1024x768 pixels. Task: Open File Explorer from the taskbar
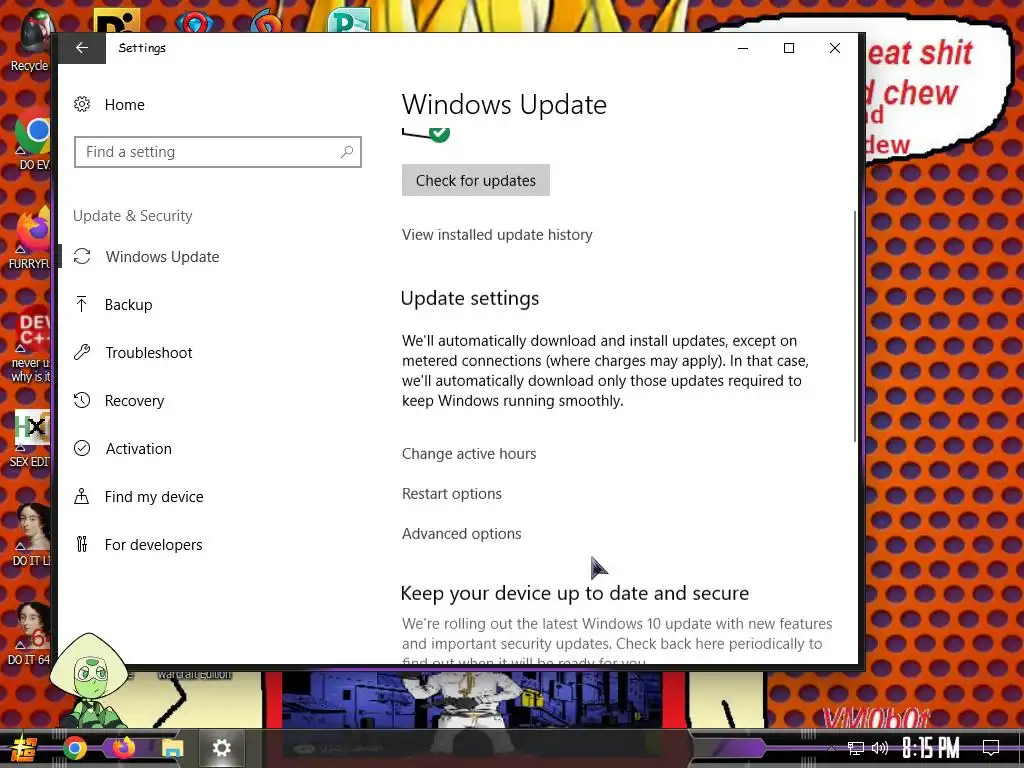(173, 748)
